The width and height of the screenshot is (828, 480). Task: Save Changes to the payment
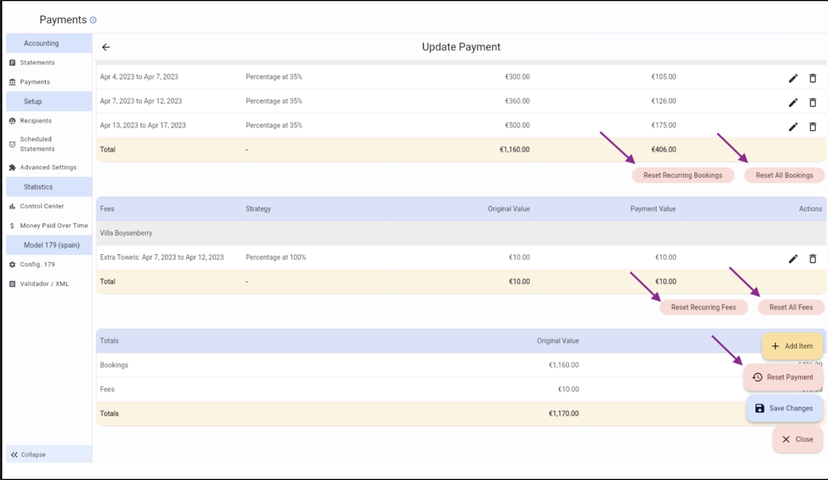tap(784, 408)
